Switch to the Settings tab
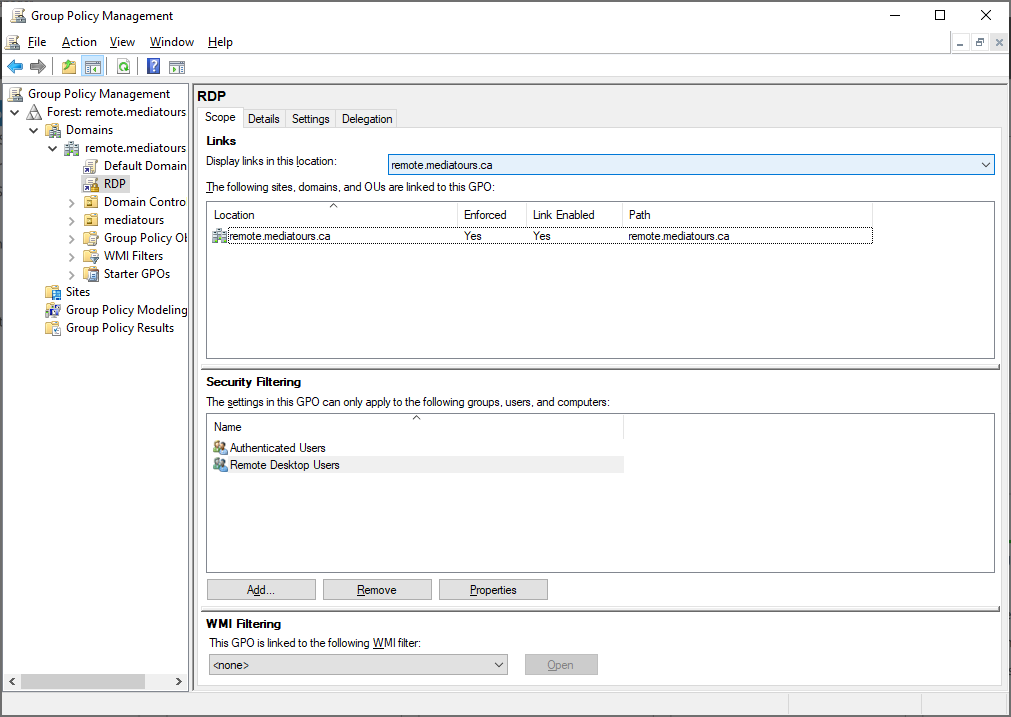1011x717 pixels. [x=310, y=119]
